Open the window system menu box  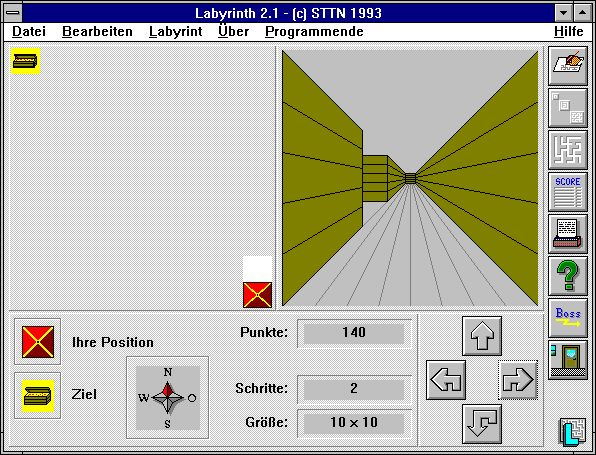(13, 13)
